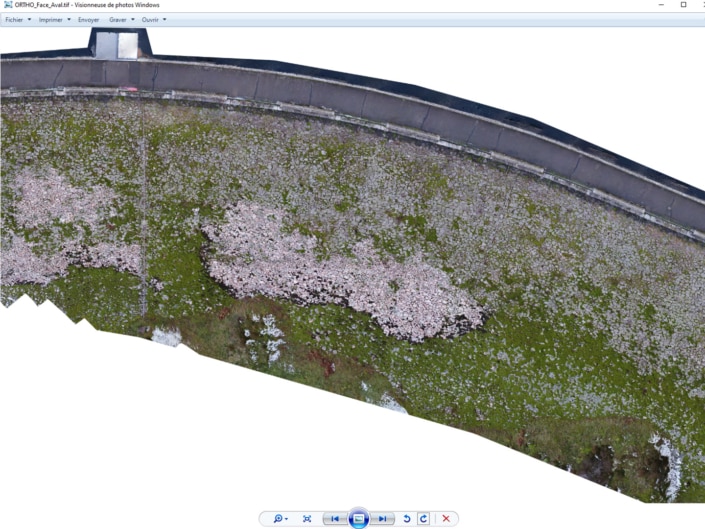Expand the Imprimer dropdown
The height and width of the screenshot is (529, 705).
click(x=54, y=20)
